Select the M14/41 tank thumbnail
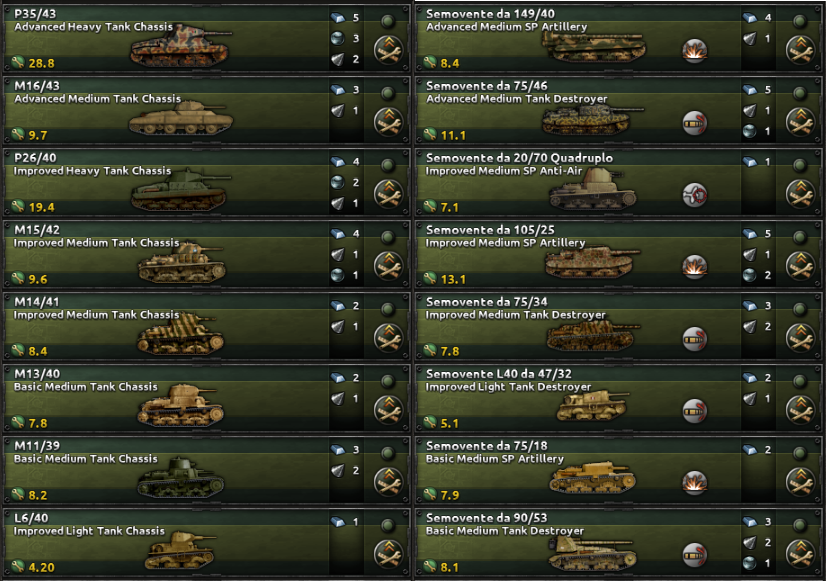826x581 pixels. 180,334
